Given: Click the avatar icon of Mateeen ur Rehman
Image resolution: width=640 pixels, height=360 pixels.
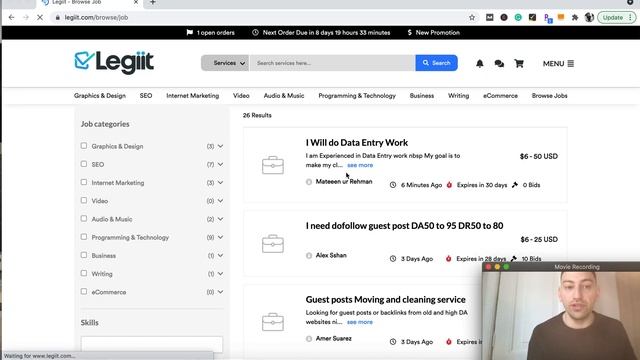Looking at the screenshot, I should [309, 182].
